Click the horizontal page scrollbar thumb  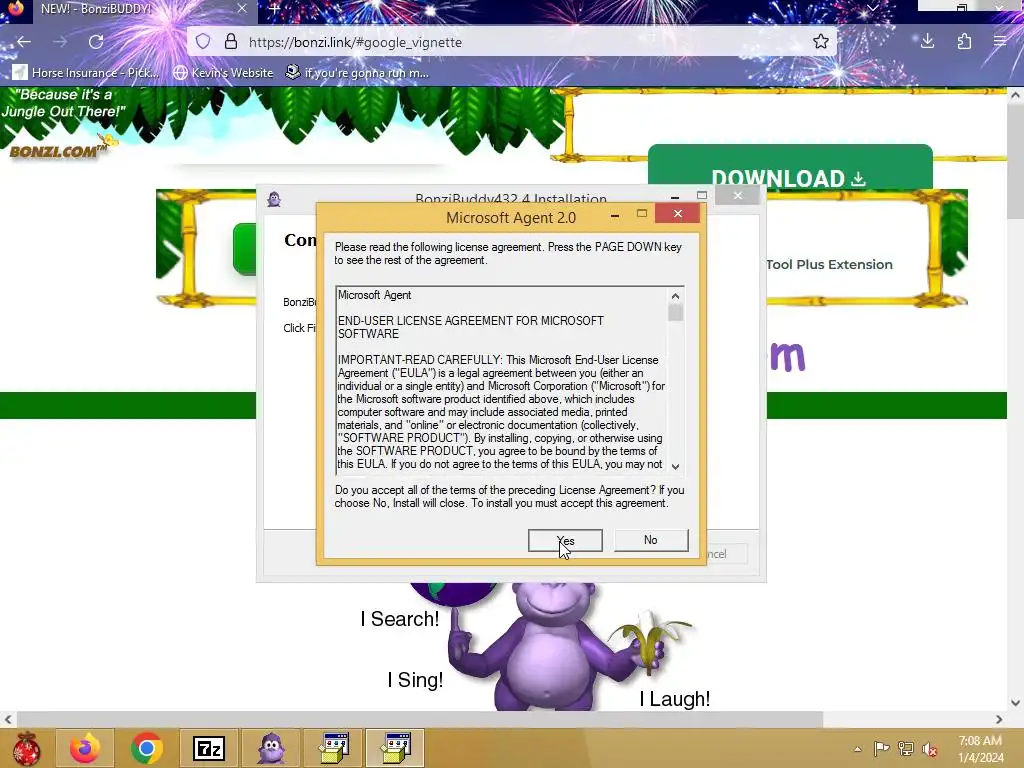419,719
